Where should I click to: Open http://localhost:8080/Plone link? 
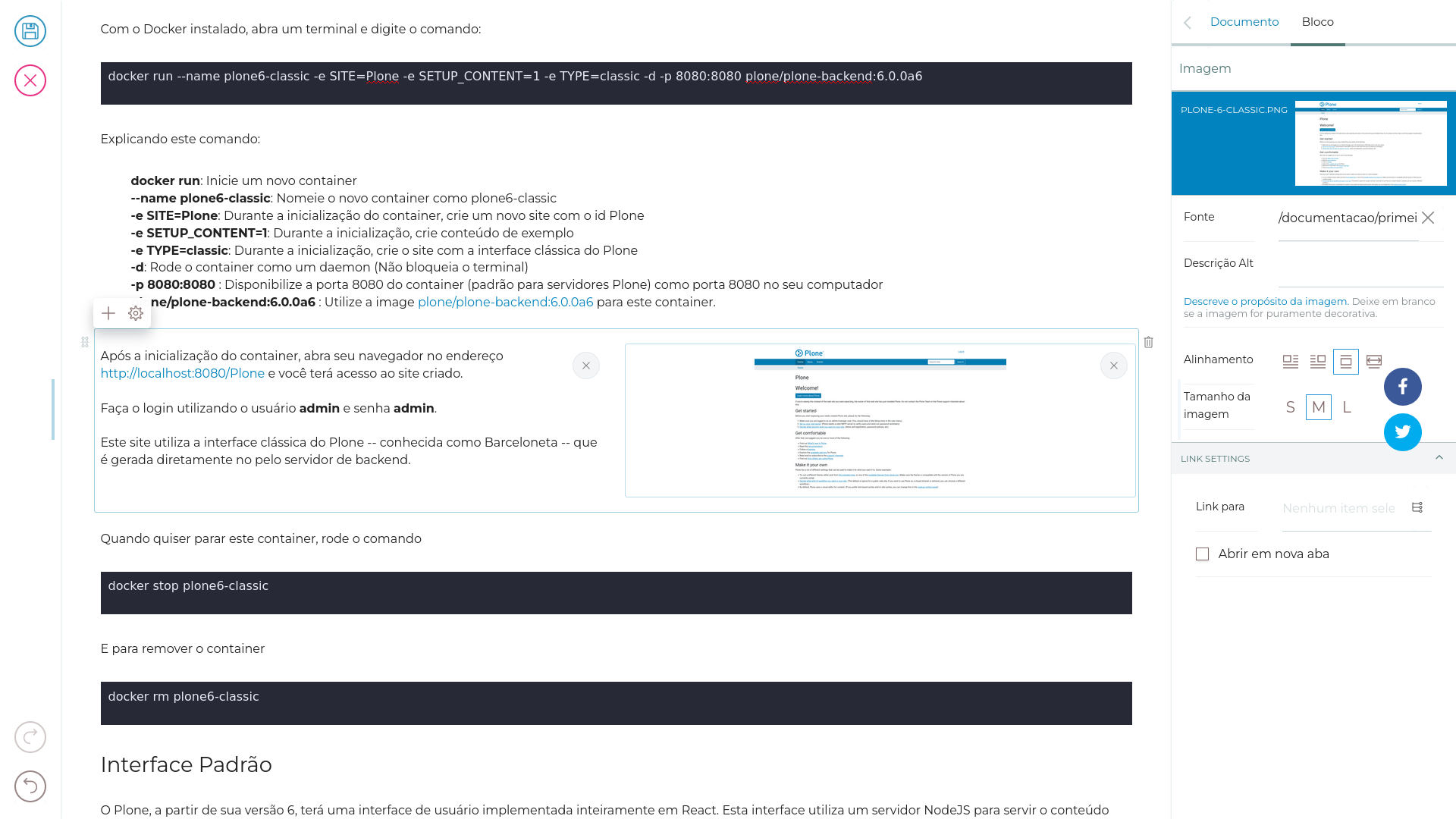pyautogui.click(x=183, y=373)
